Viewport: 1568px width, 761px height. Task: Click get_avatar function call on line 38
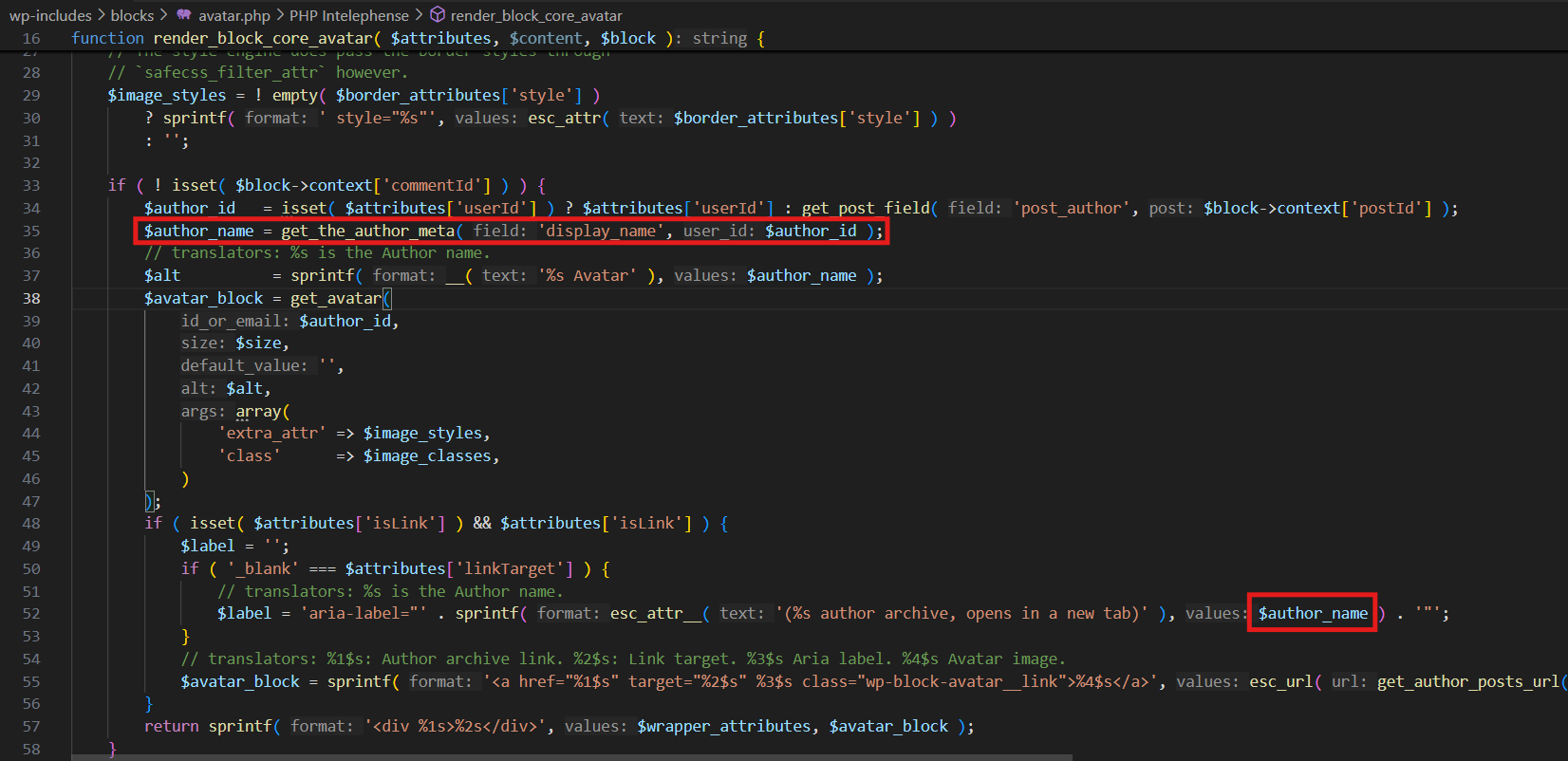335,298
